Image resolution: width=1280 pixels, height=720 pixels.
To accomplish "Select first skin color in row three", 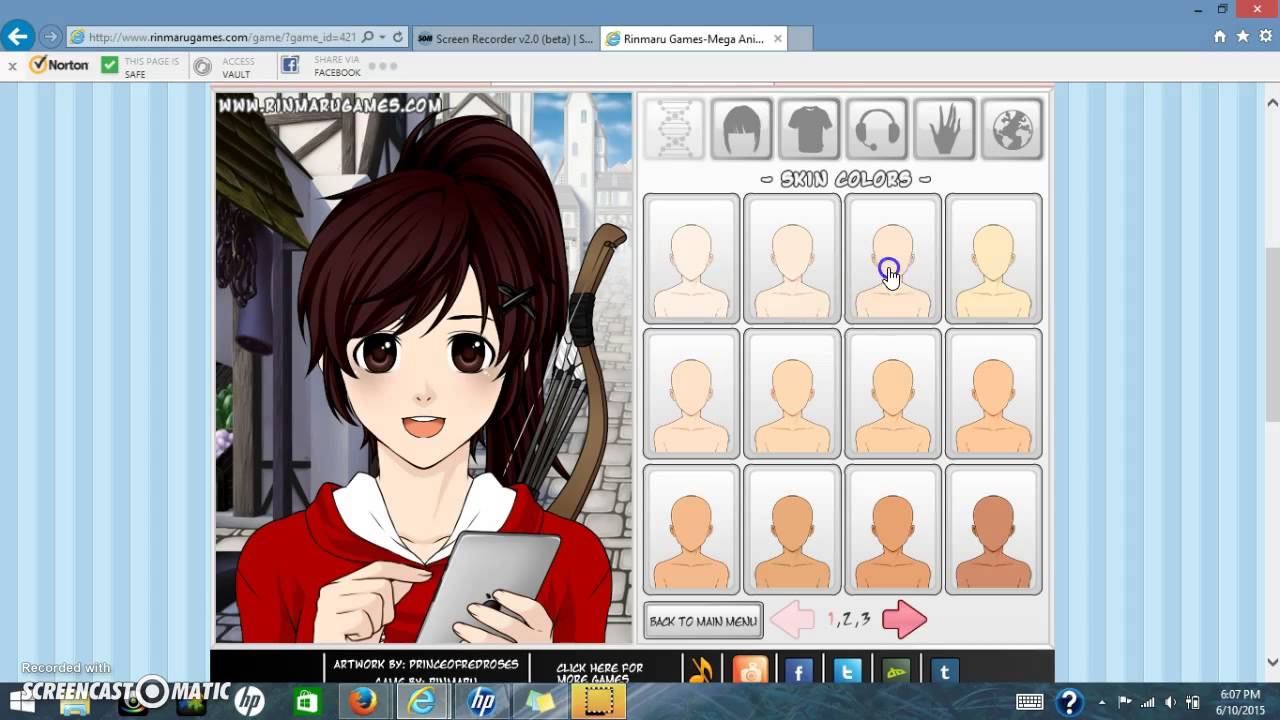I will [691, 529].
